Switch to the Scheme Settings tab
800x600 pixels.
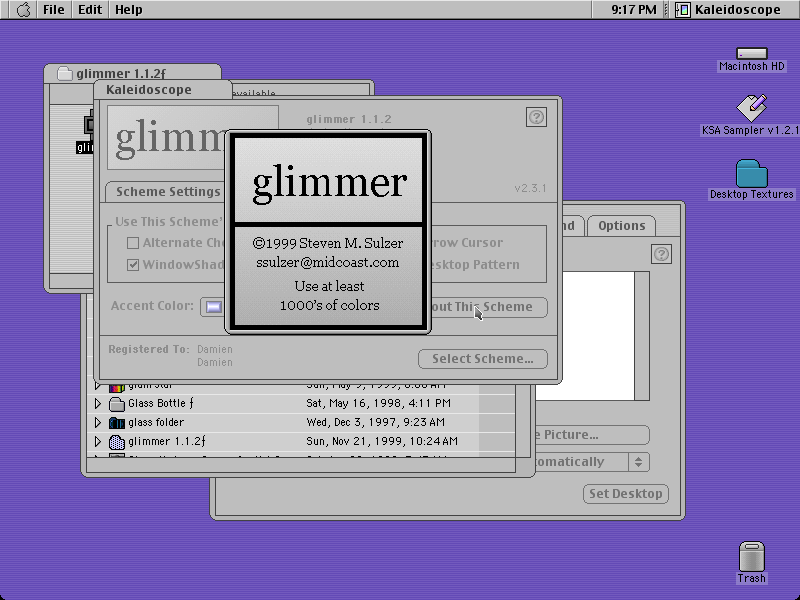tap(167, 192)
